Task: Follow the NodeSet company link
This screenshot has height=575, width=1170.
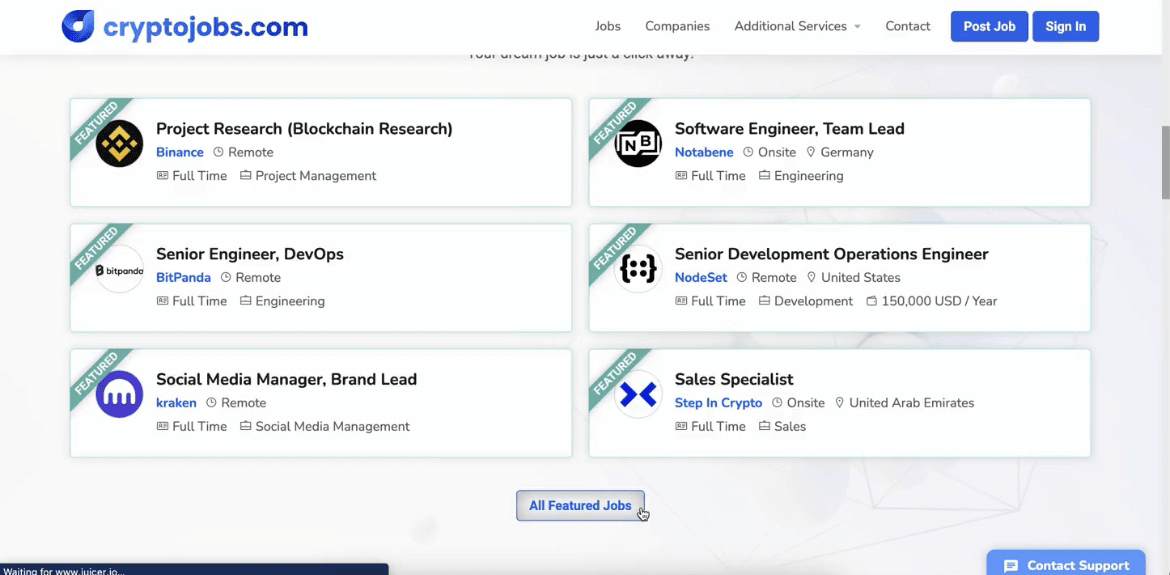Action: coord(701,277)
